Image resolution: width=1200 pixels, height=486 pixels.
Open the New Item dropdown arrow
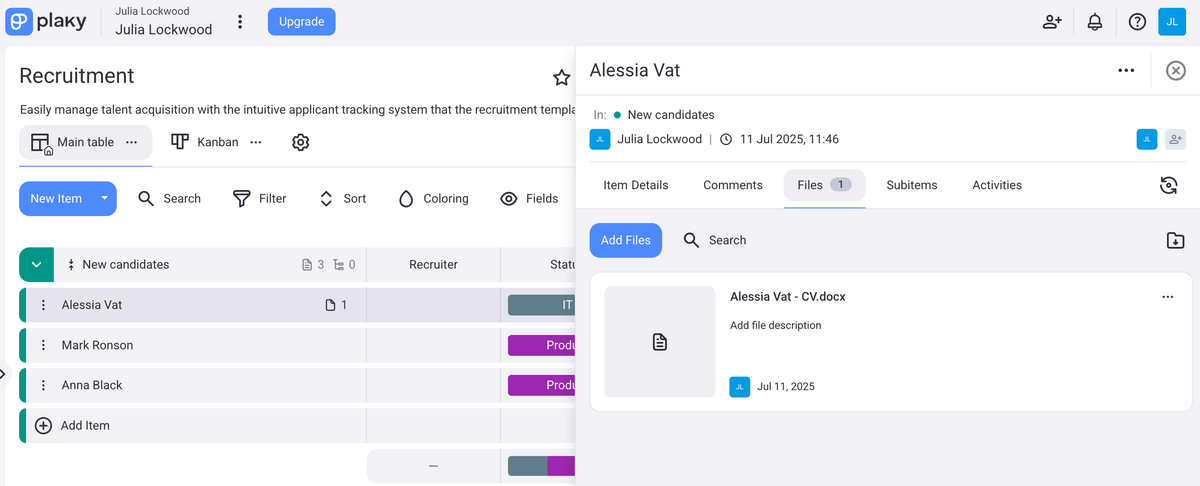[104, 199]
